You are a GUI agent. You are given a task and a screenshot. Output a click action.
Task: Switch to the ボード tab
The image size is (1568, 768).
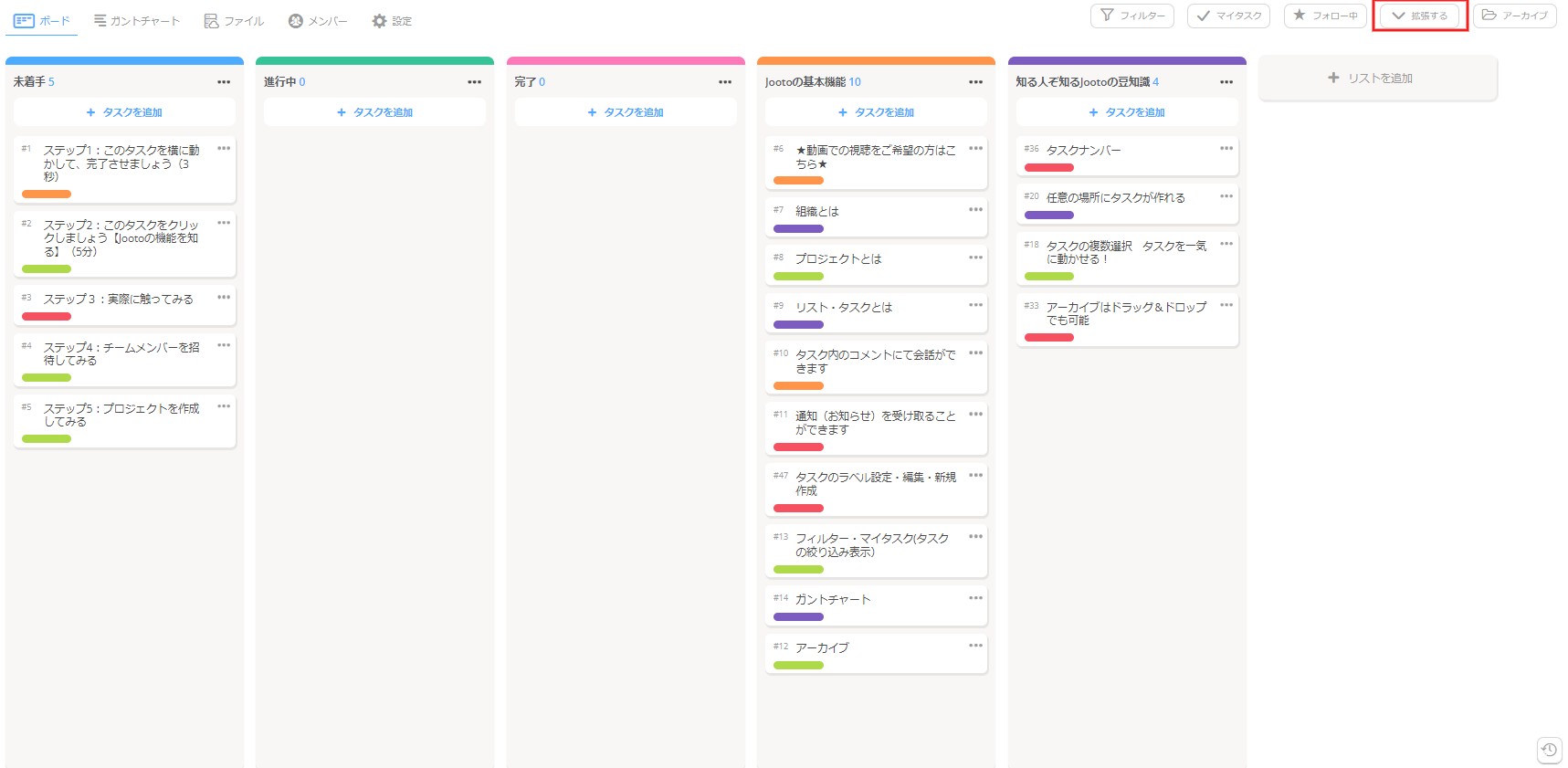click(x=42, y=20)
